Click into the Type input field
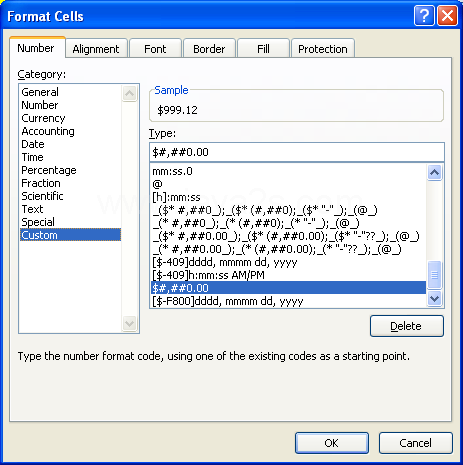The image size is (463, 465). [x=297, y=152]
